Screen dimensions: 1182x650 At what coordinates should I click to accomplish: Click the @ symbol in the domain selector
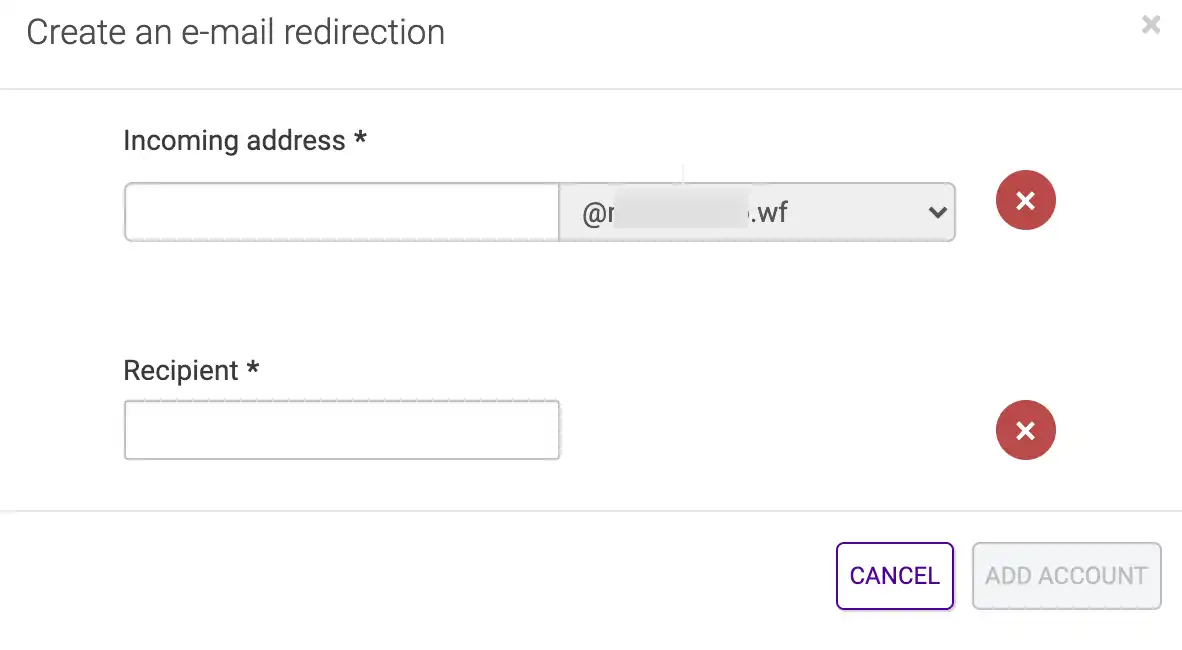point(594,214)
